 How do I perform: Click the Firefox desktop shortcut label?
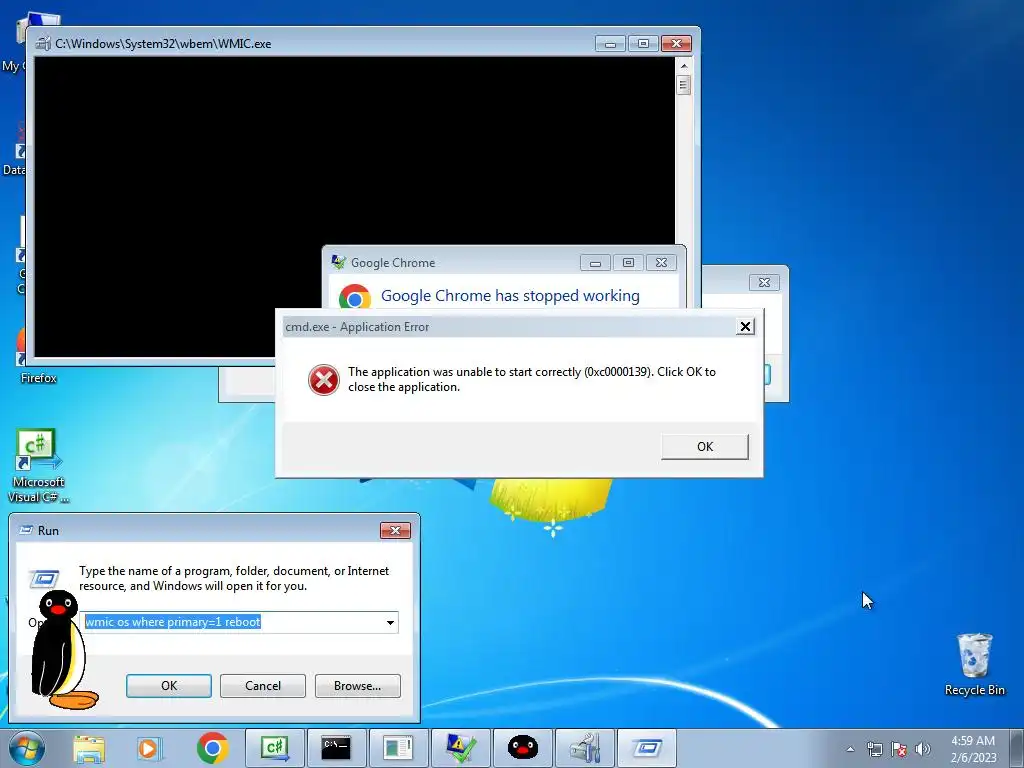[x=39, y=378]
